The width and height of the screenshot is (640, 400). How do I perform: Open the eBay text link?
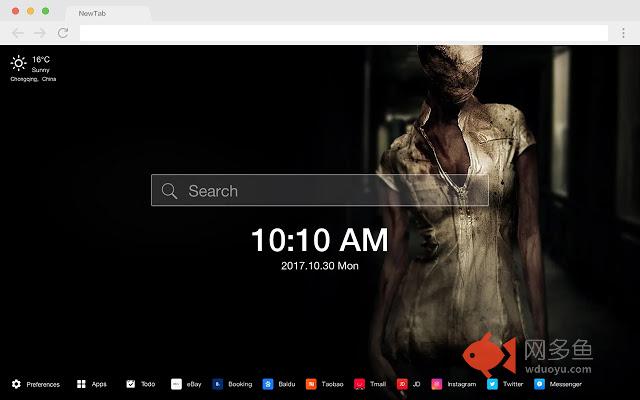[x=194, y=384]
